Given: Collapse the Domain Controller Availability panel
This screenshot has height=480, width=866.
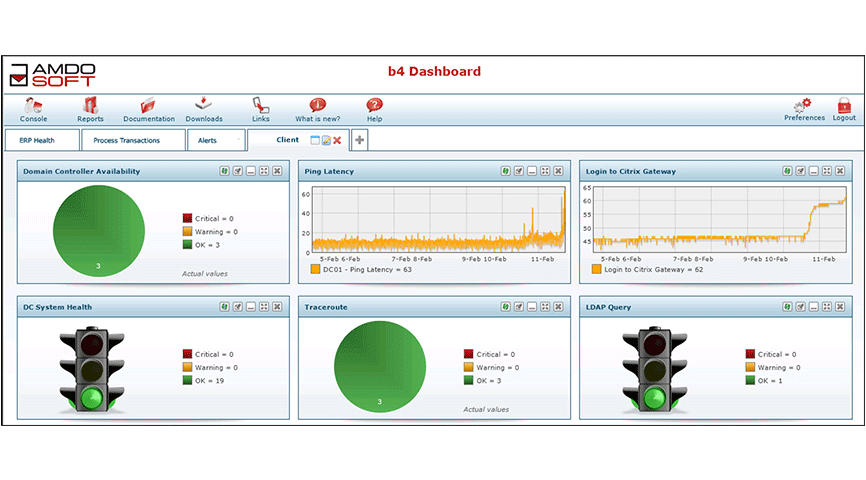Looking at the screenshot, I should tap(251, 171).
